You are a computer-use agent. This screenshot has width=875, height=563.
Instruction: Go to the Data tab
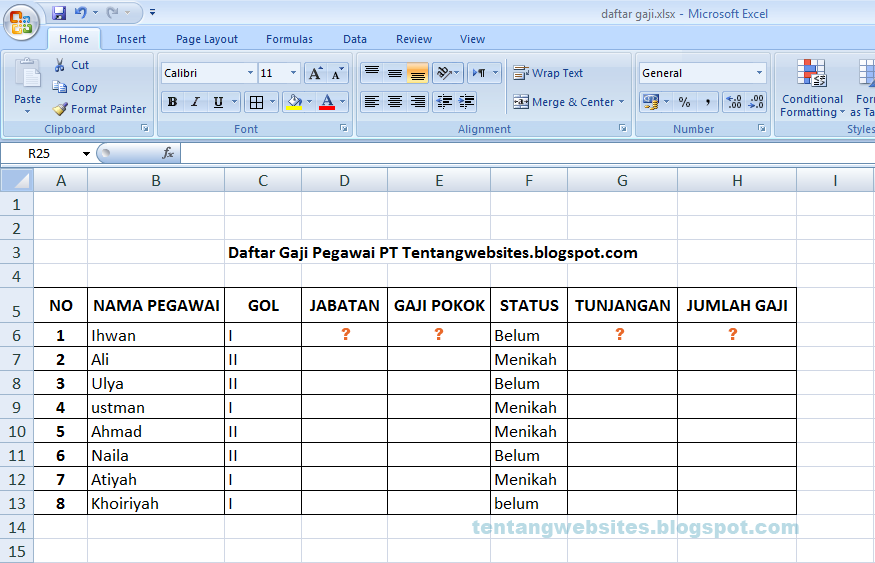(355, 39)
